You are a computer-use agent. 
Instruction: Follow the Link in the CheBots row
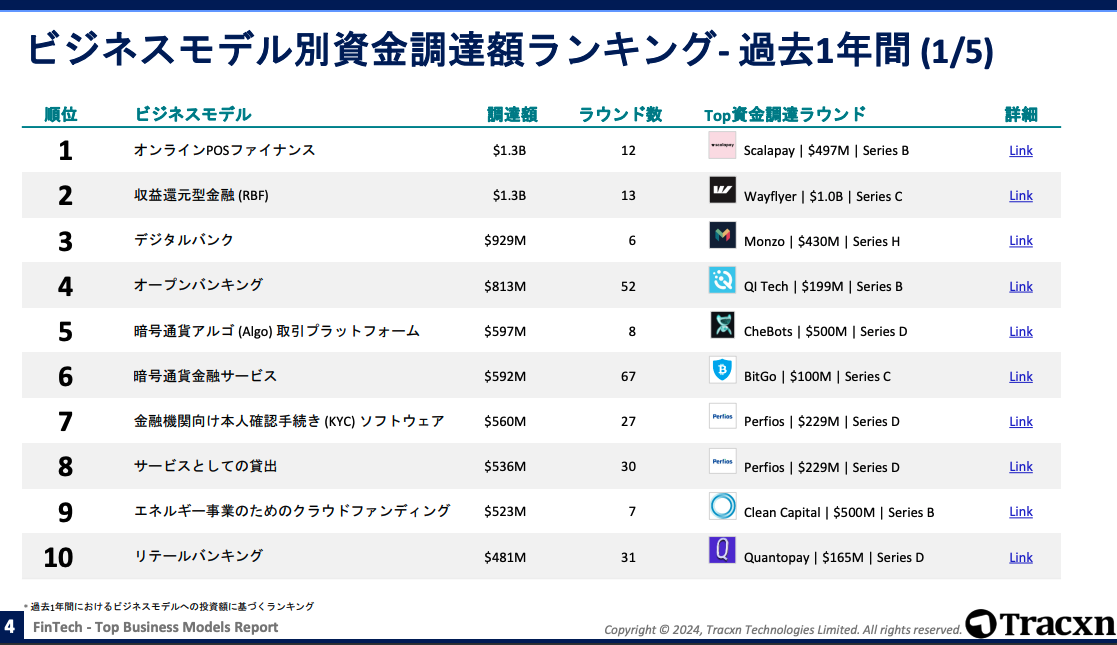point(1021,331)
